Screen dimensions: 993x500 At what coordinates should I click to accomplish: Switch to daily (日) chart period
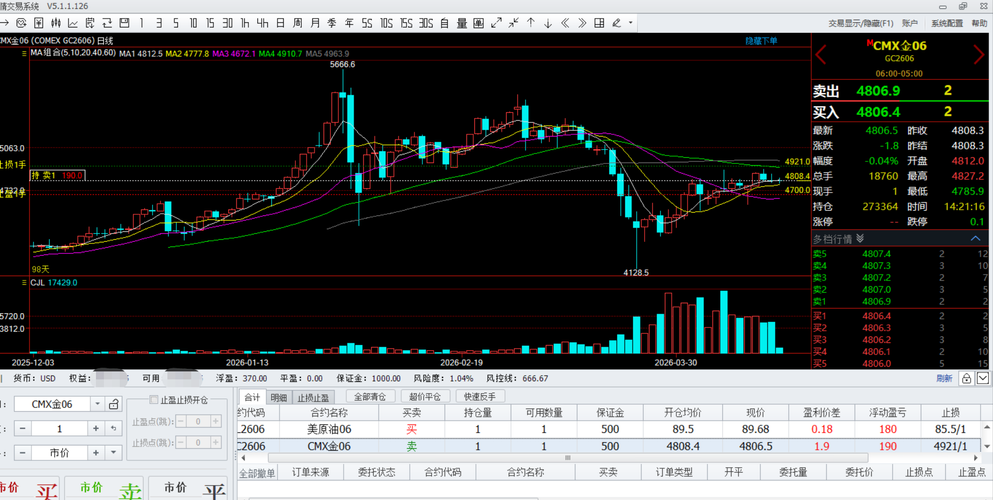[281, 23]
